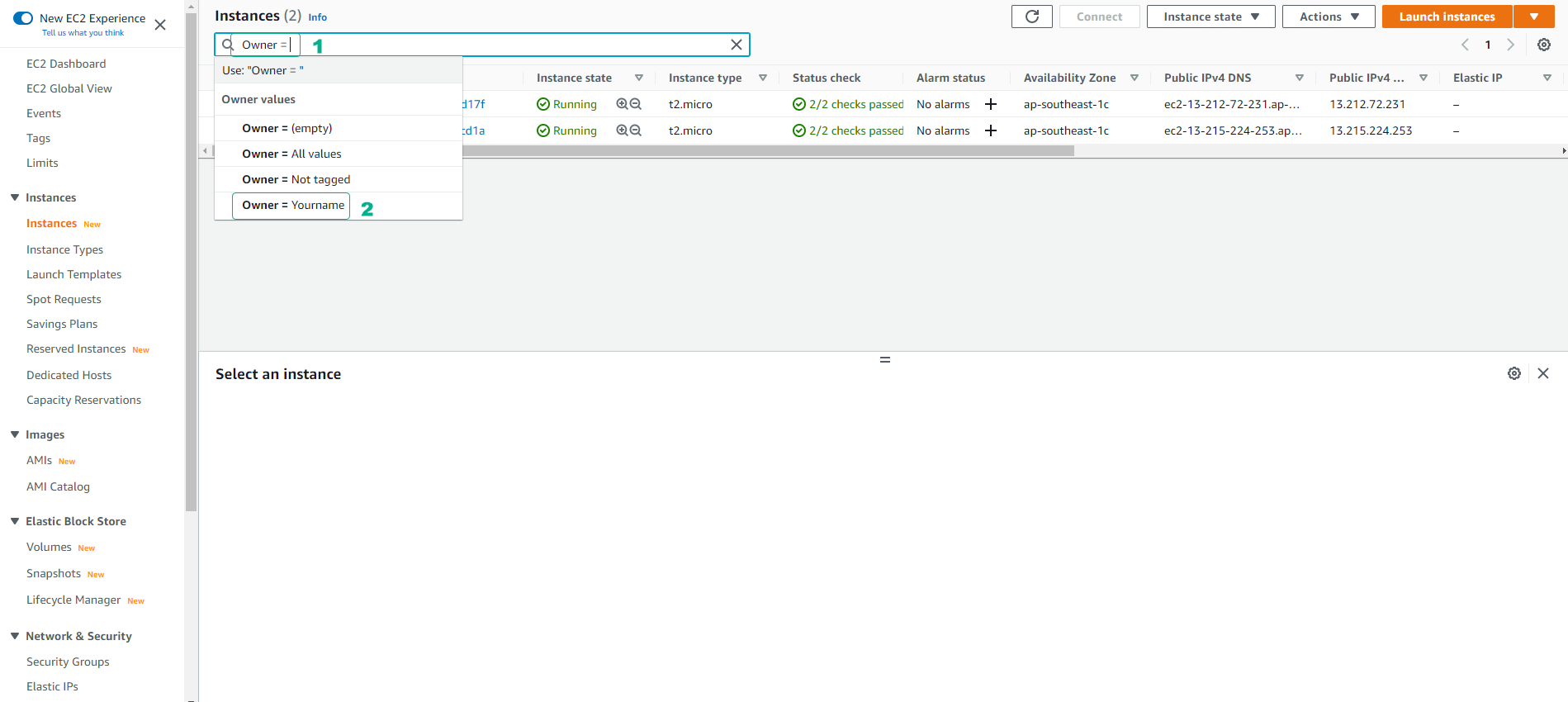Screen dimensions: 1568x702
Task: Collapse the Instances sidebar section
Action: point(15,197)
